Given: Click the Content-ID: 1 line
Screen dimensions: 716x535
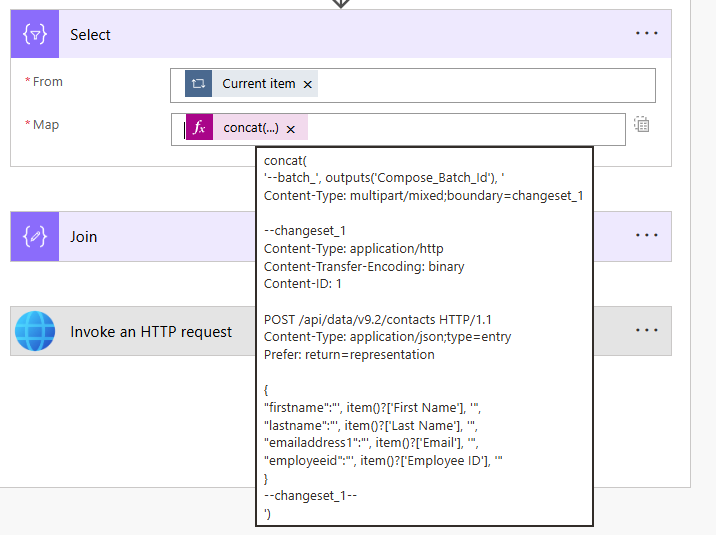Looking at the screenshot, I should pos(303,284).
